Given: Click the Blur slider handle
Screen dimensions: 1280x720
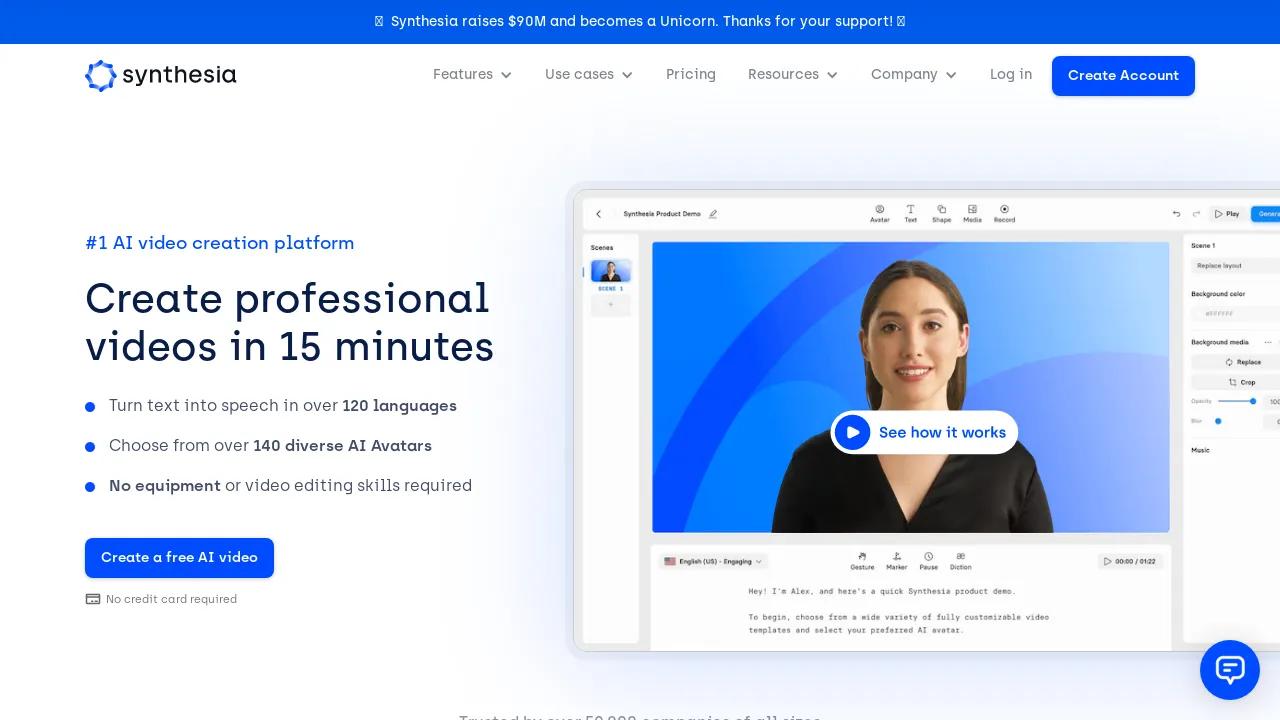Looking at the screenshot, I should point(1218,421).
